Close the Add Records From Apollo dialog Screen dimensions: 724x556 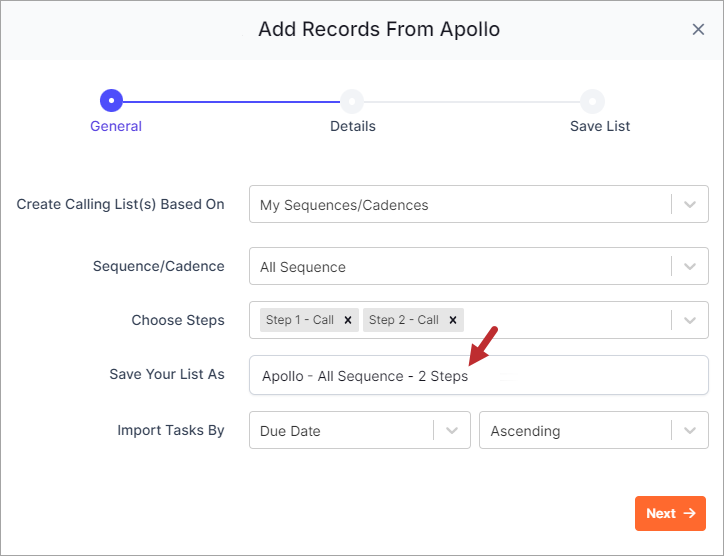(x=698, y=30)
